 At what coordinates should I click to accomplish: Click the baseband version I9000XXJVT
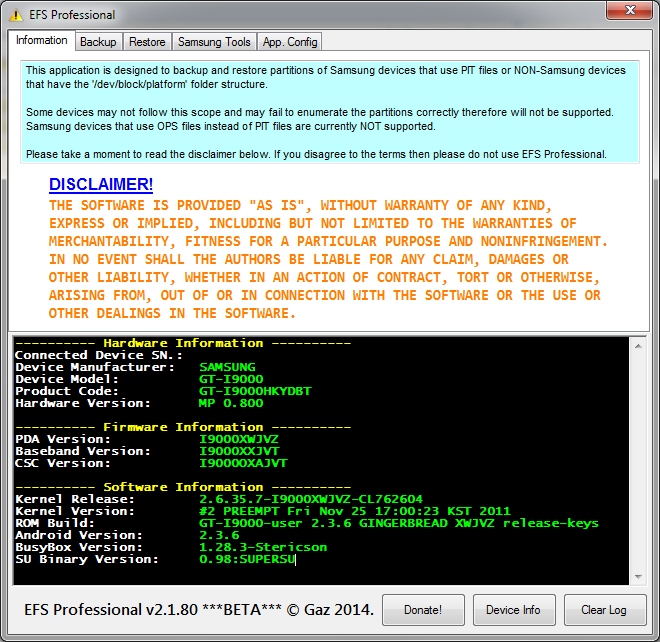point(239,451)
